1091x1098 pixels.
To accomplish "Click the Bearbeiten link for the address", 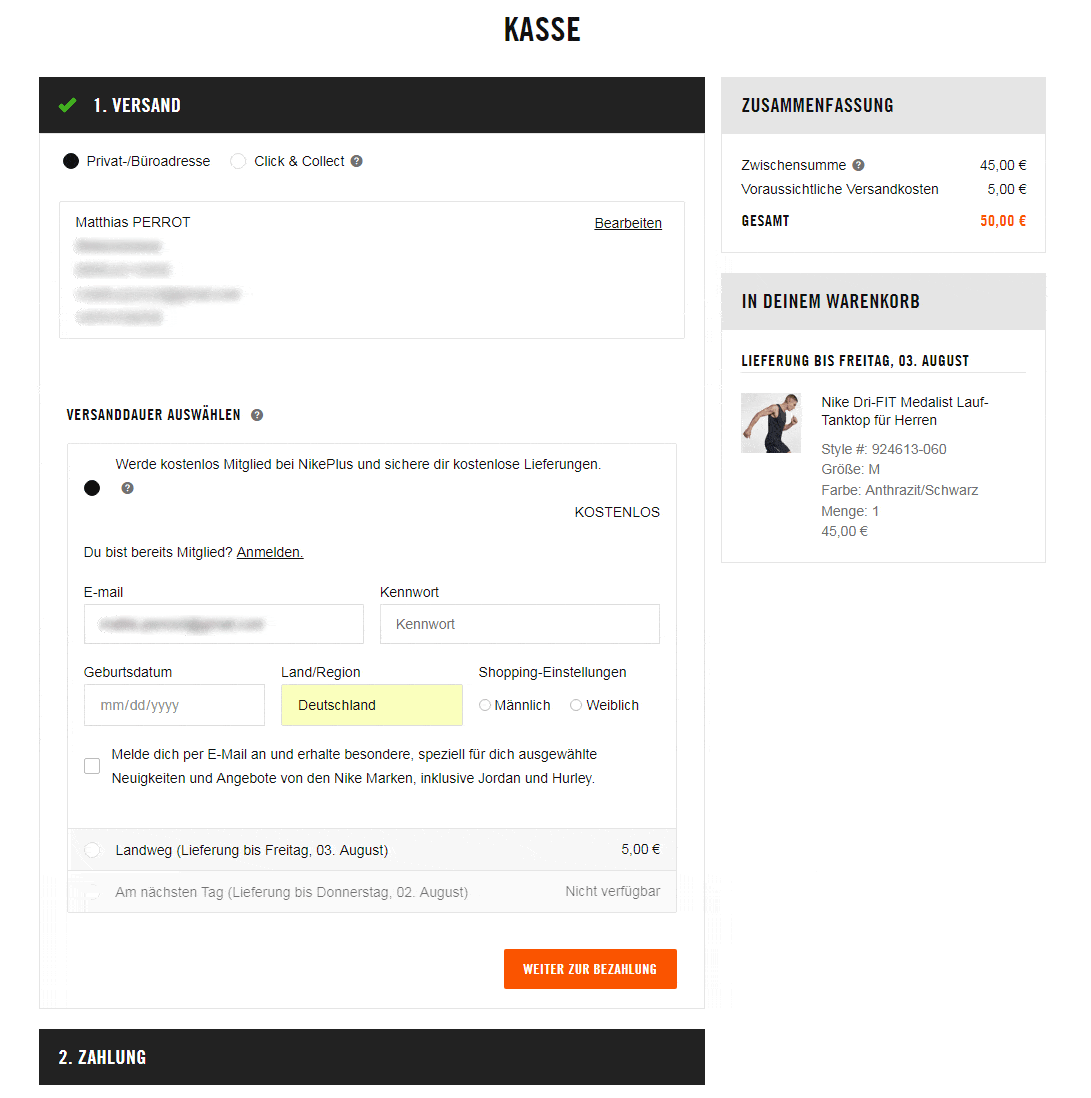I will coord(628,223).
